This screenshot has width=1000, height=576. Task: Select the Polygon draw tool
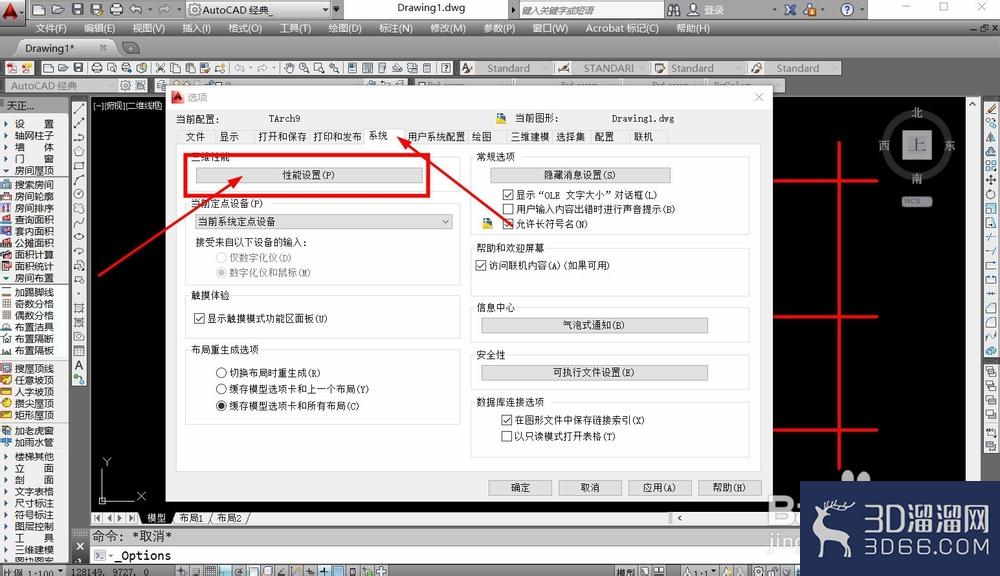point(79,151)
